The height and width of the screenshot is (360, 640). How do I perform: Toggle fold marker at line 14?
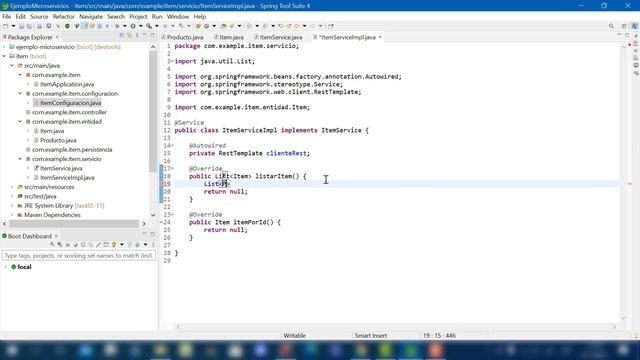coord(172,146)
